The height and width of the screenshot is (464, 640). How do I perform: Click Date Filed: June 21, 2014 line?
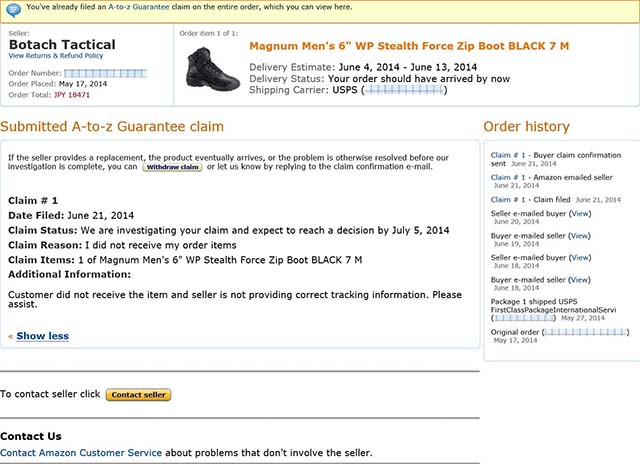(71, 215)
